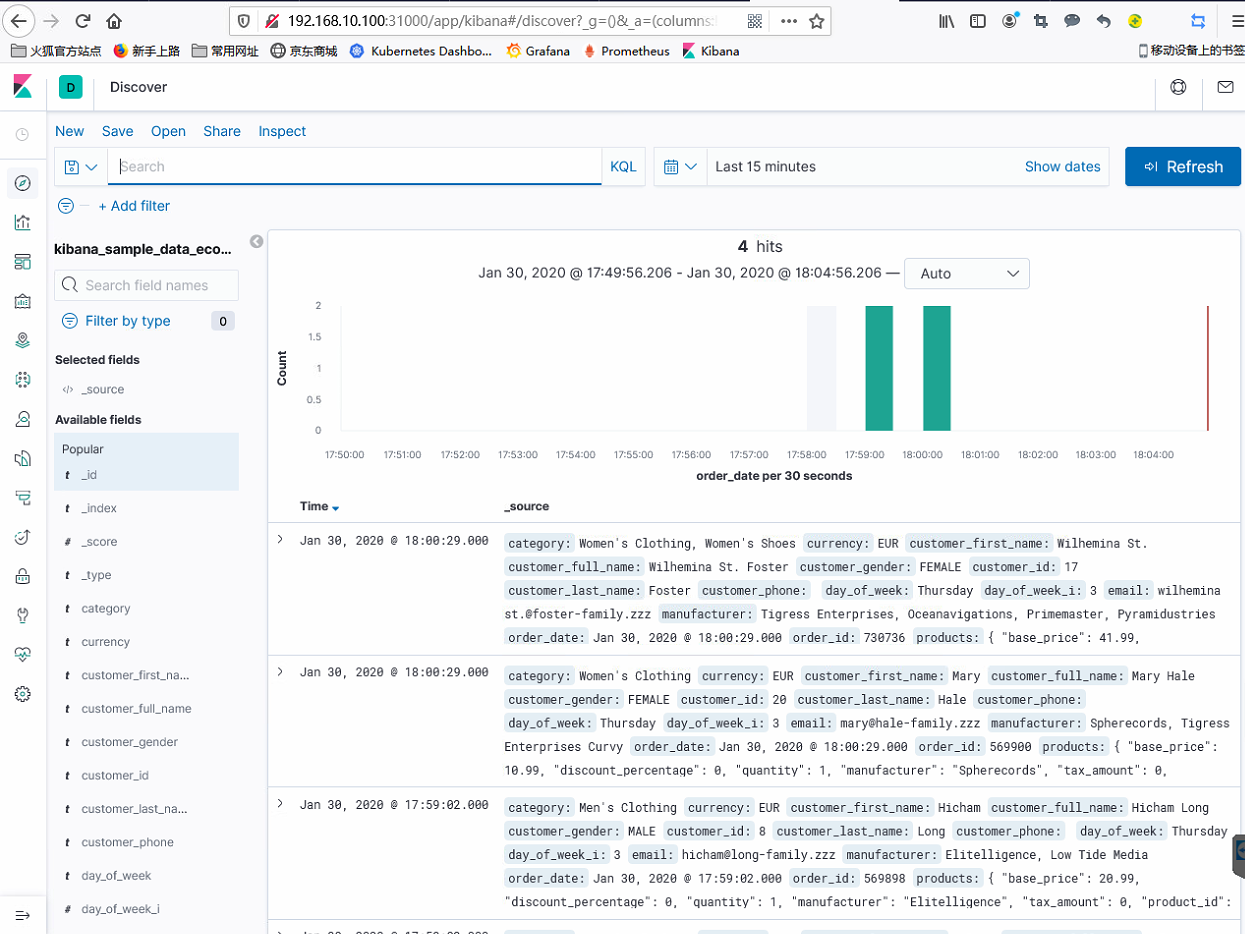The image size is (1245, 934).
Task: Open the Dashboard app in sidebar
Action: click(x=22, y=262)
